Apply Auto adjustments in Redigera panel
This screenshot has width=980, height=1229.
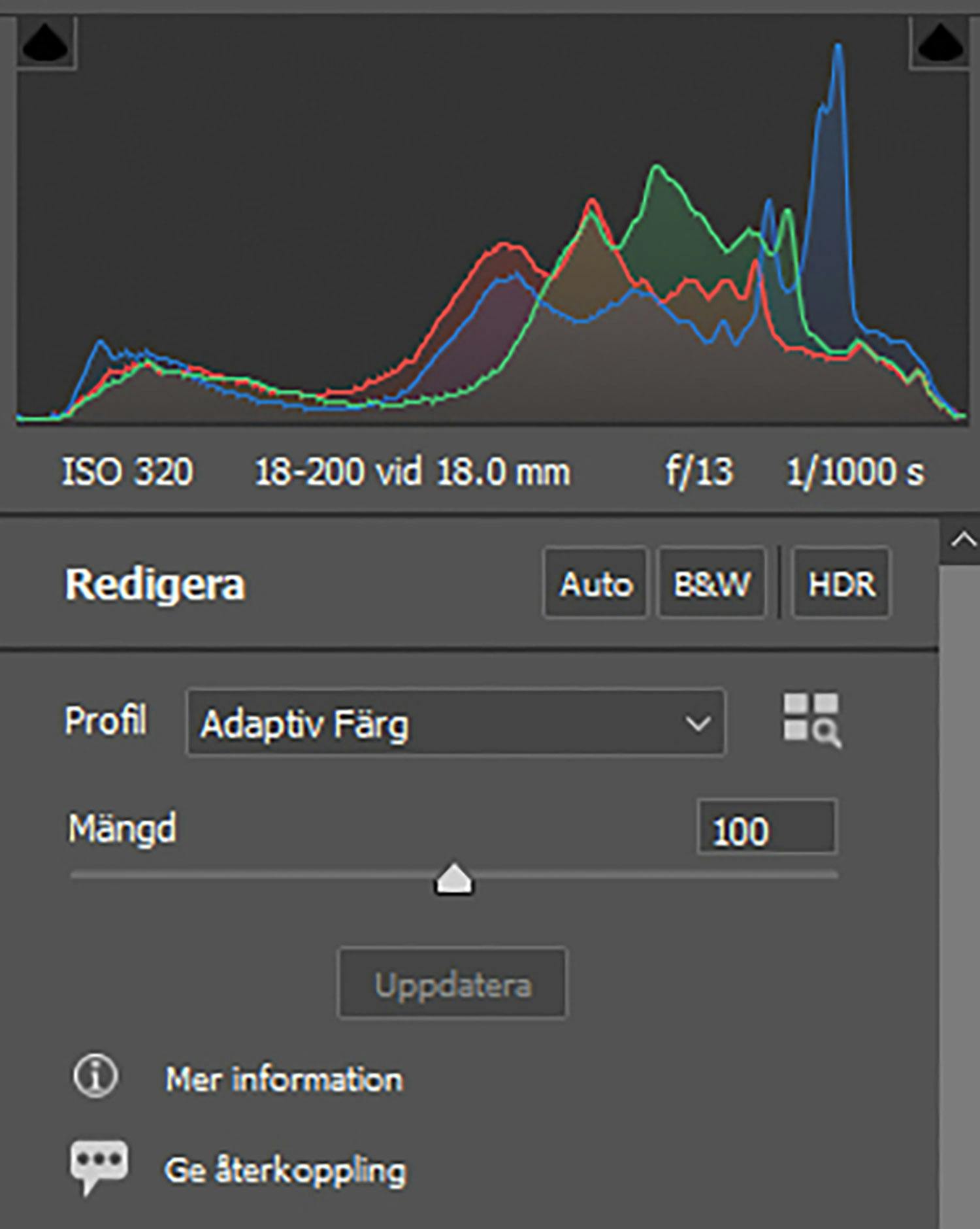595,583
